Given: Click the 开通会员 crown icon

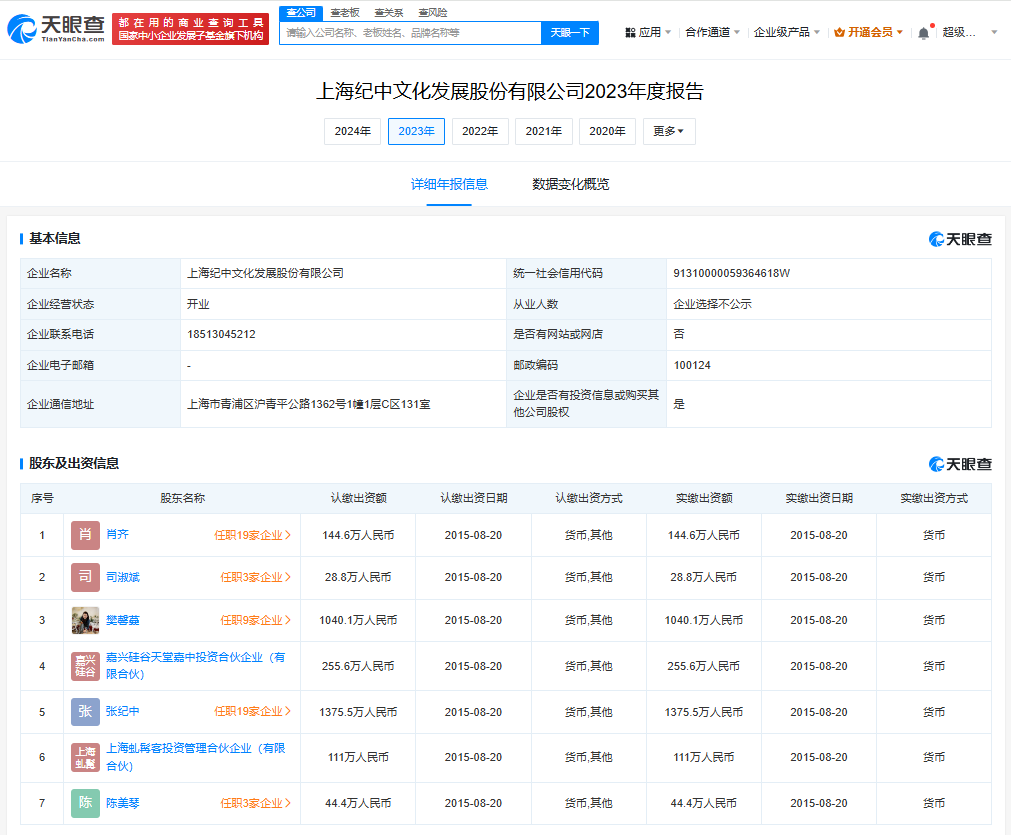Looking at the screenshot, I should (839, 32).
